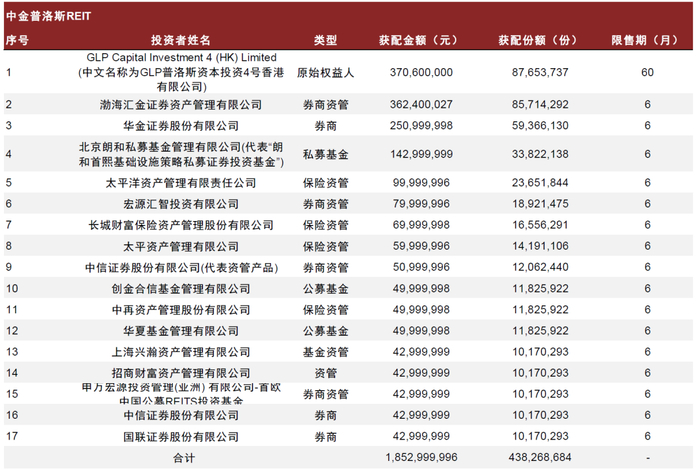Select the 获配份额（份） column header
The height and width of the screenshot is (472, 700).
click(540, 40)
